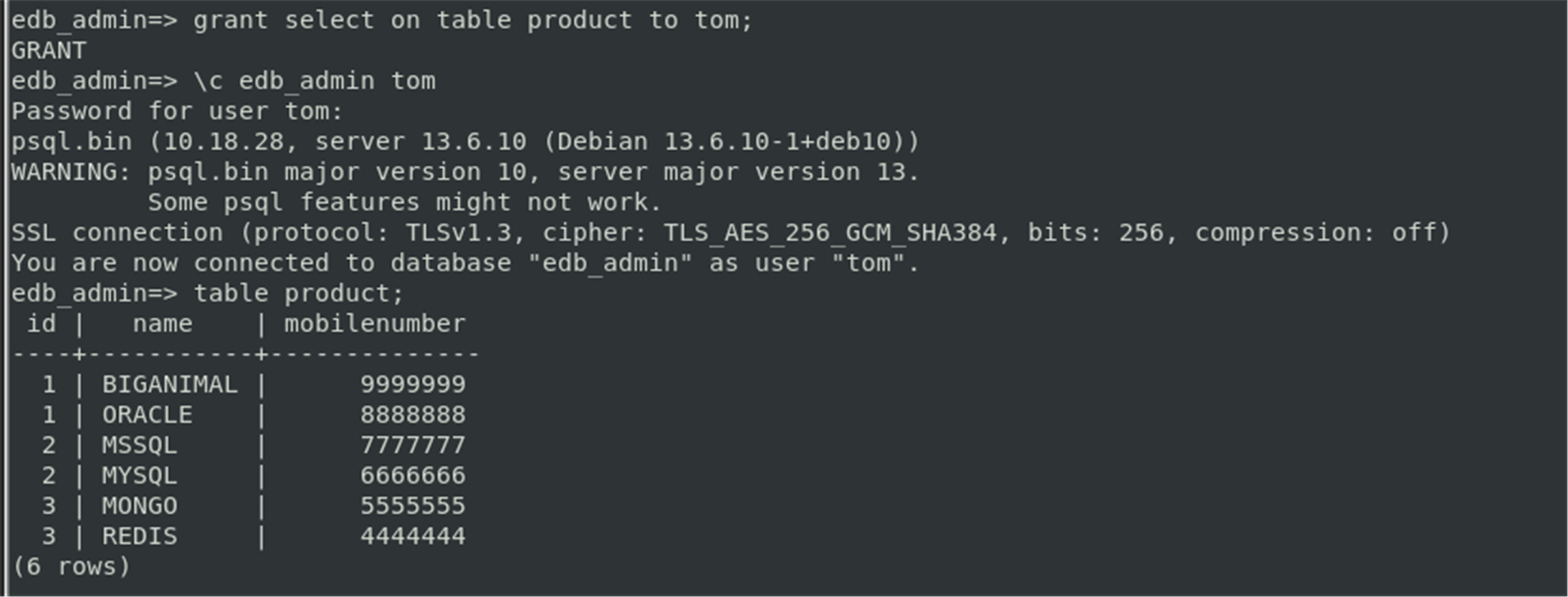Click the 'grant select on table product' command text
This screenshot has height=597, width=1568.
[x=413, y=21]
